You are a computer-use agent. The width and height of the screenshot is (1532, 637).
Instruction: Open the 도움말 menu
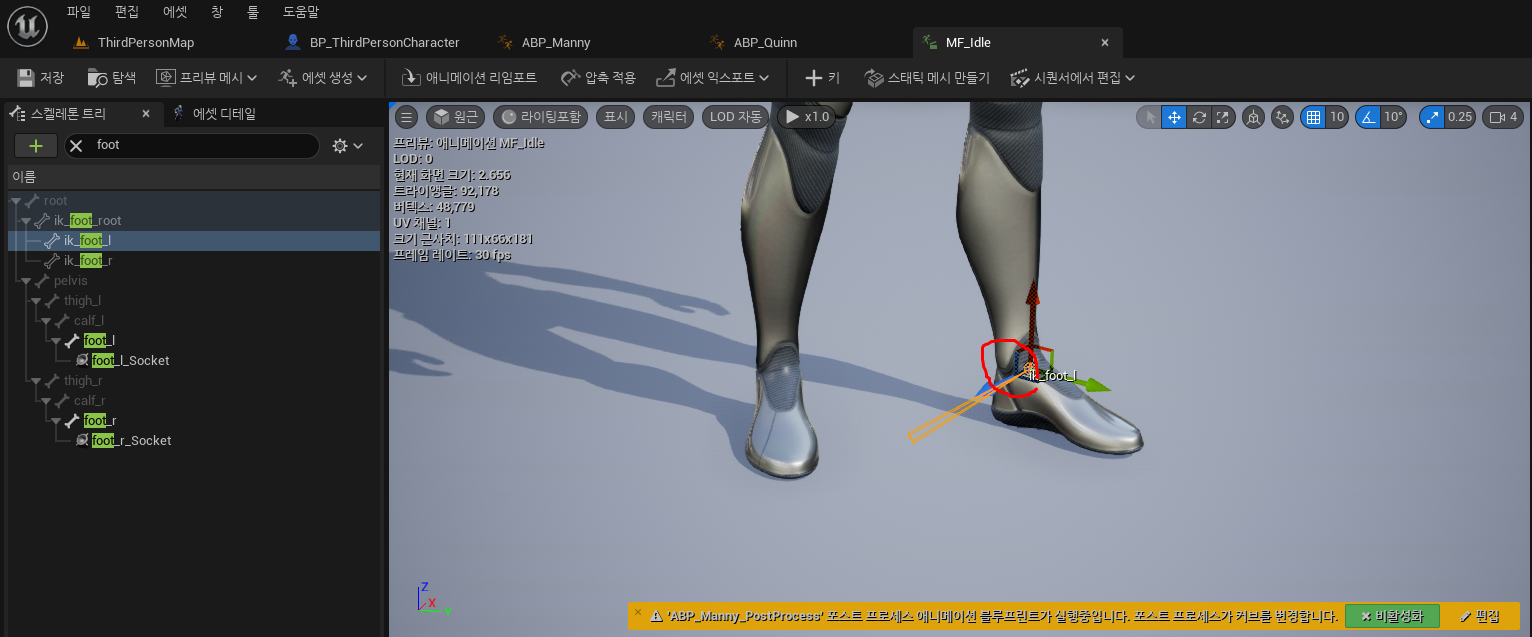point(301,12)
